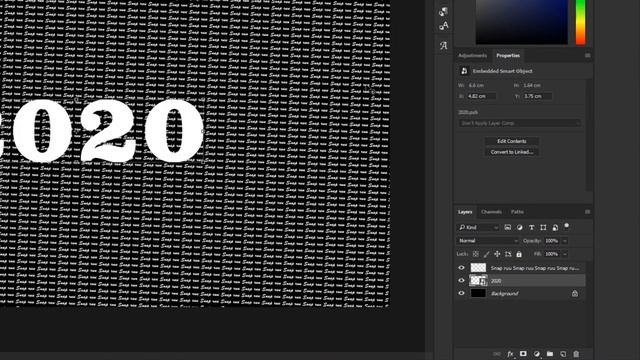The image size is (640, 360).
Task: Pick a color in the color field
Action: point(522,22)
